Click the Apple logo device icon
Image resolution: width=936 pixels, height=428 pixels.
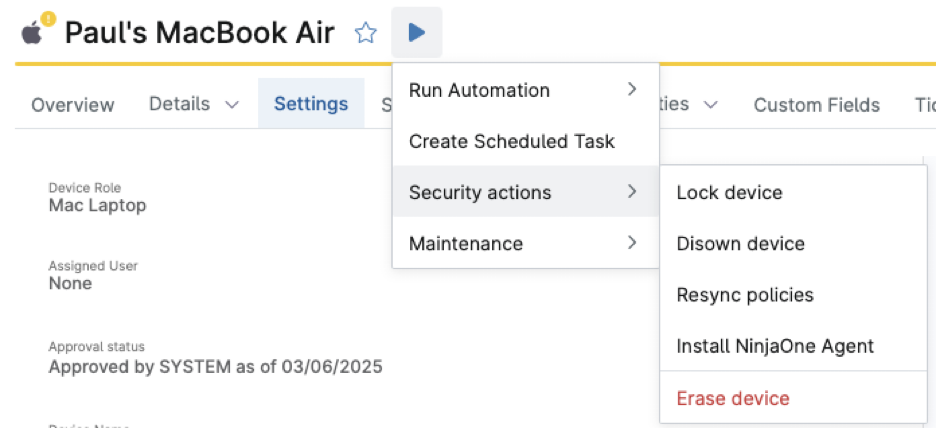click(32, 34)
